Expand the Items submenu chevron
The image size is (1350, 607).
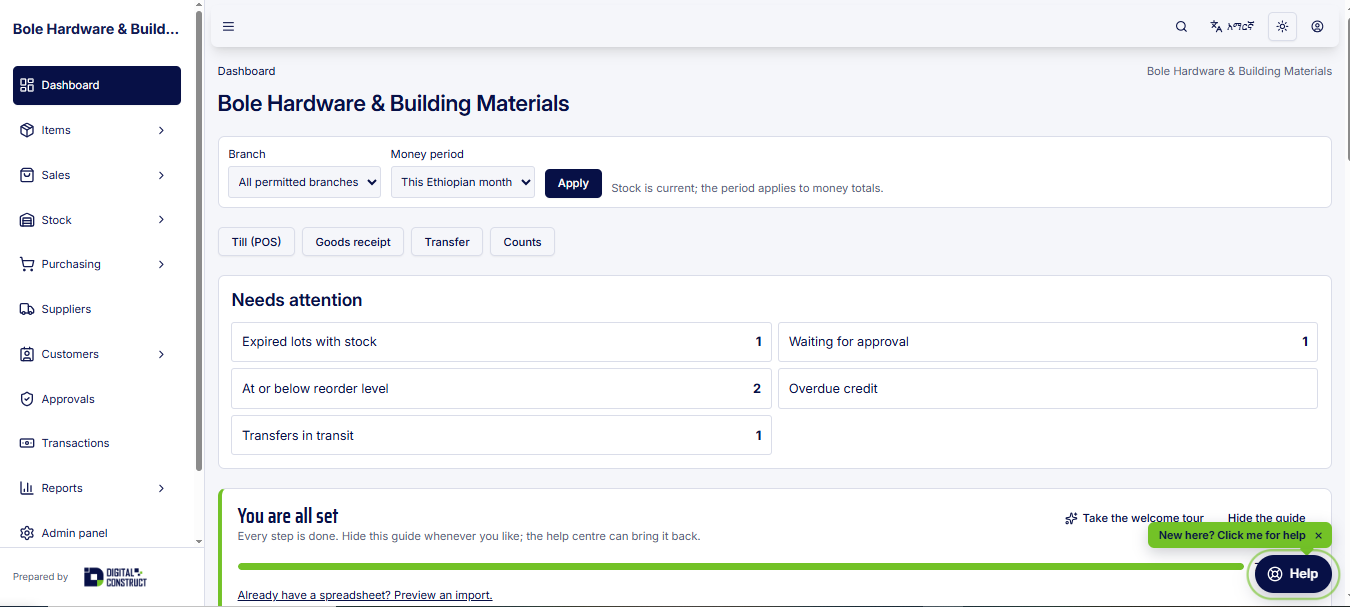[161, 130]
